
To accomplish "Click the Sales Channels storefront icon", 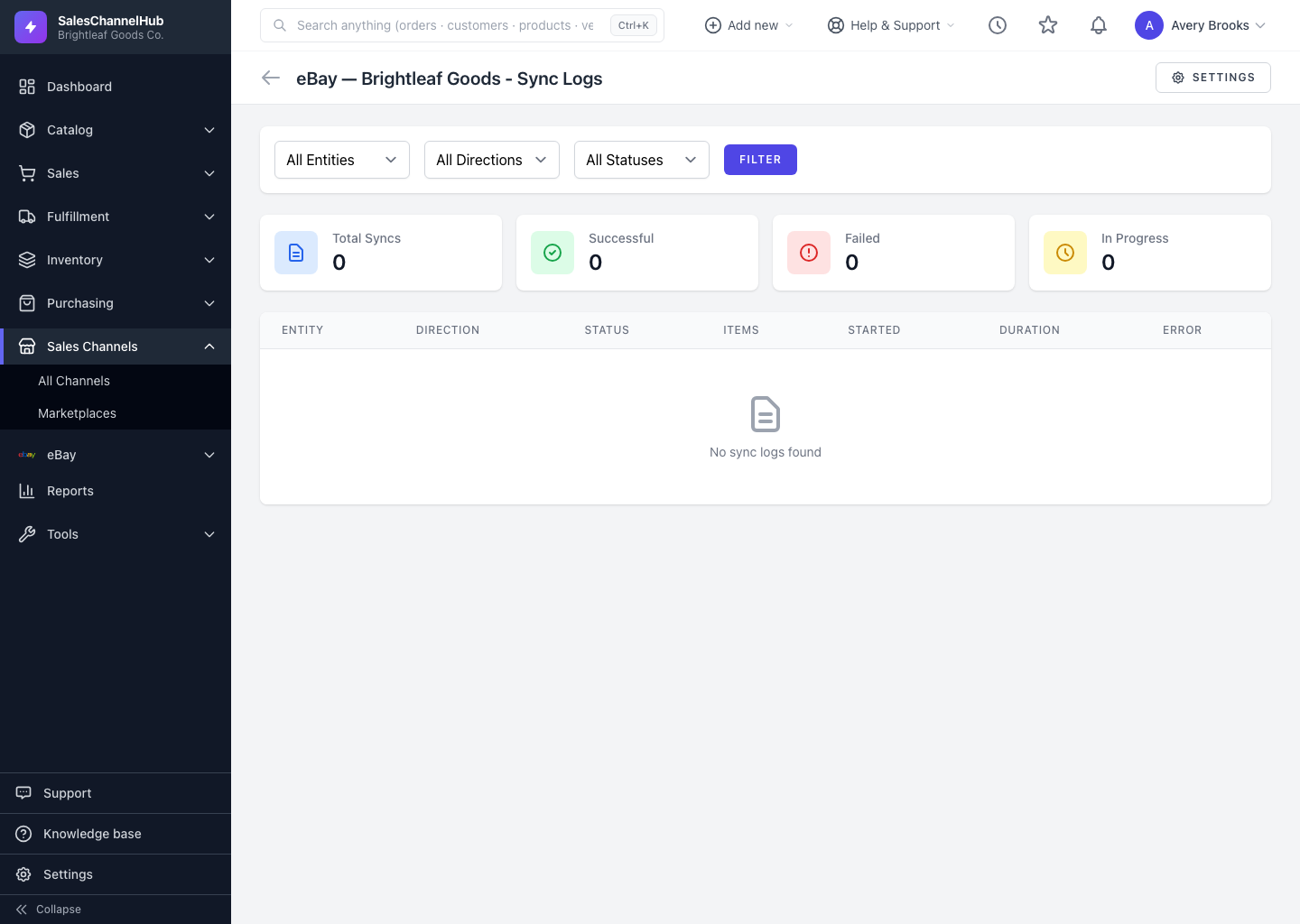I will (27, 346).
